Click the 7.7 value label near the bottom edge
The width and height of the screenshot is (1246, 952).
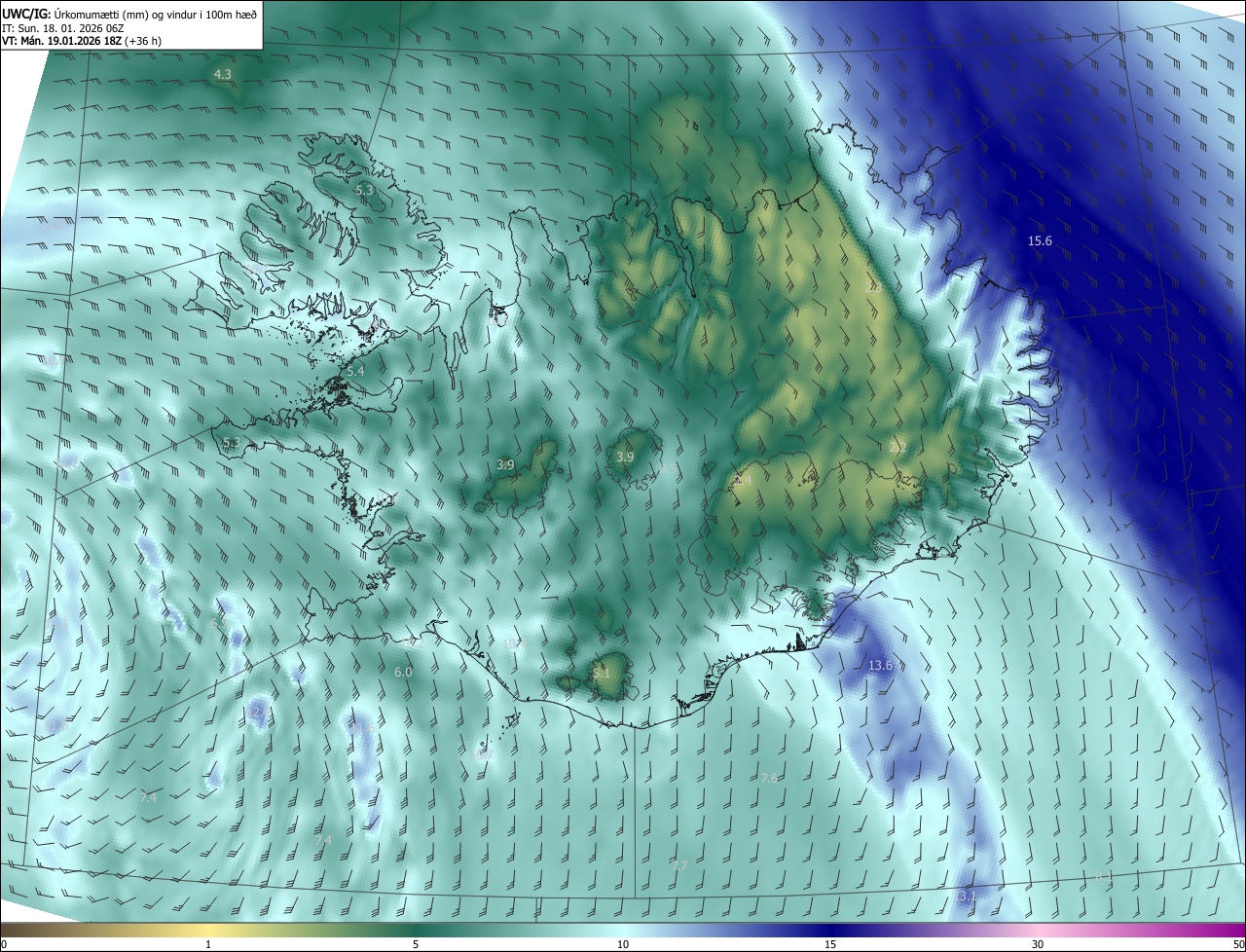click(x=679, y=865)
